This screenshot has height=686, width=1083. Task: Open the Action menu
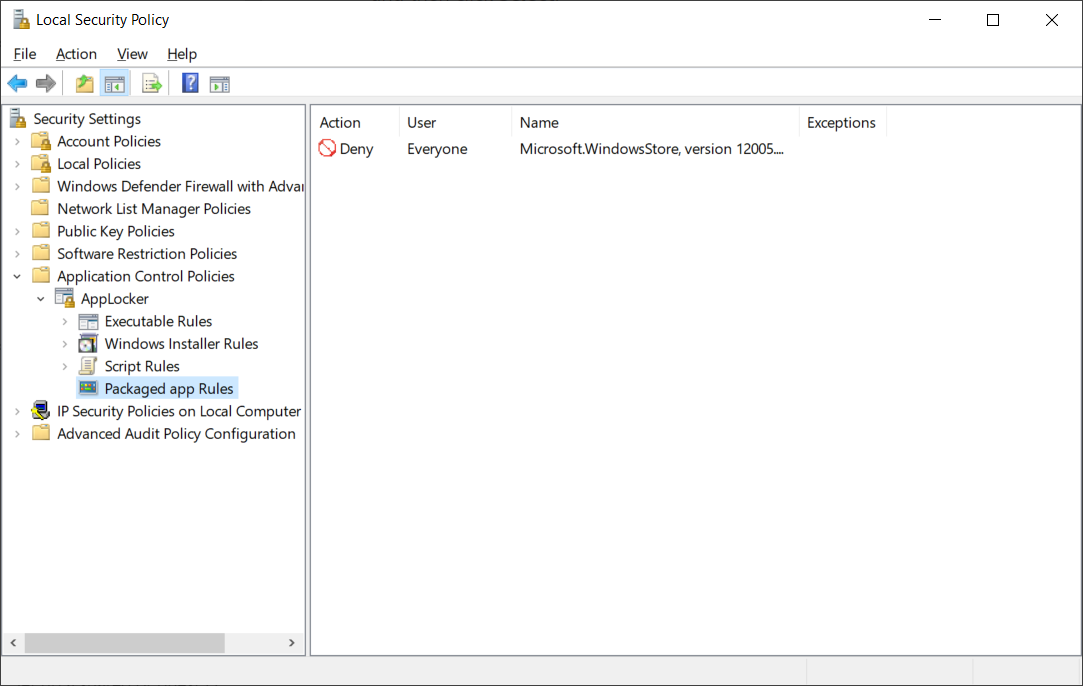(76, 54)
